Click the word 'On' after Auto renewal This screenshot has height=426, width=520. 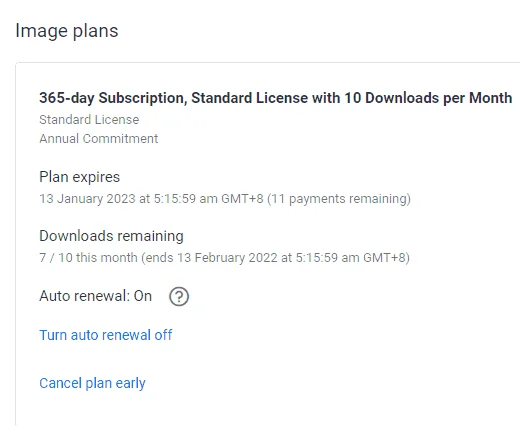(x=143, y=296)
